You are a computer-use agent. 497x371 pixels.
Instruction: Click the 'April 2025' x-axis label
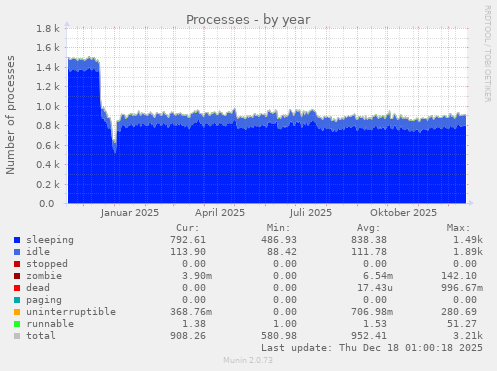[x=220, y=213]
